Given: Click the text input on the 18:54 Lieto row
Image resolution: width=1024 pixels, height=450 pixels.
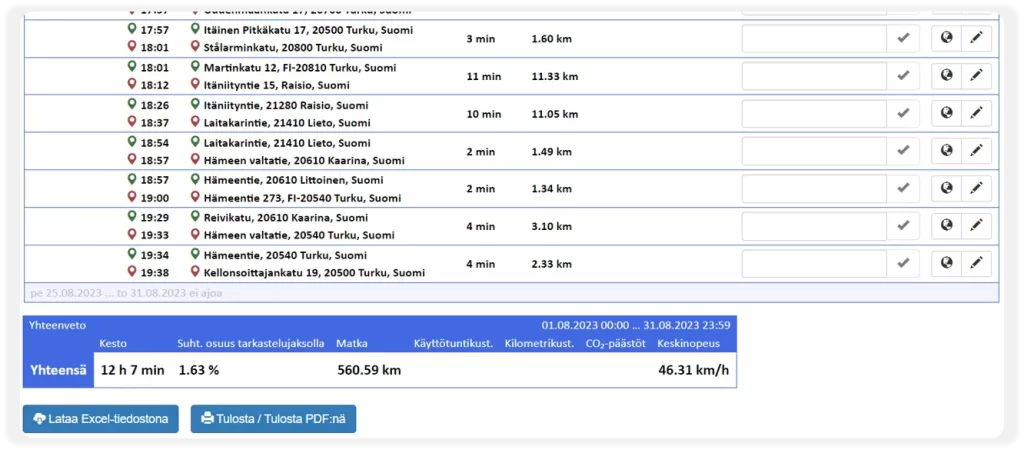Looking at the screenshot, I should [x=814, y=151].
